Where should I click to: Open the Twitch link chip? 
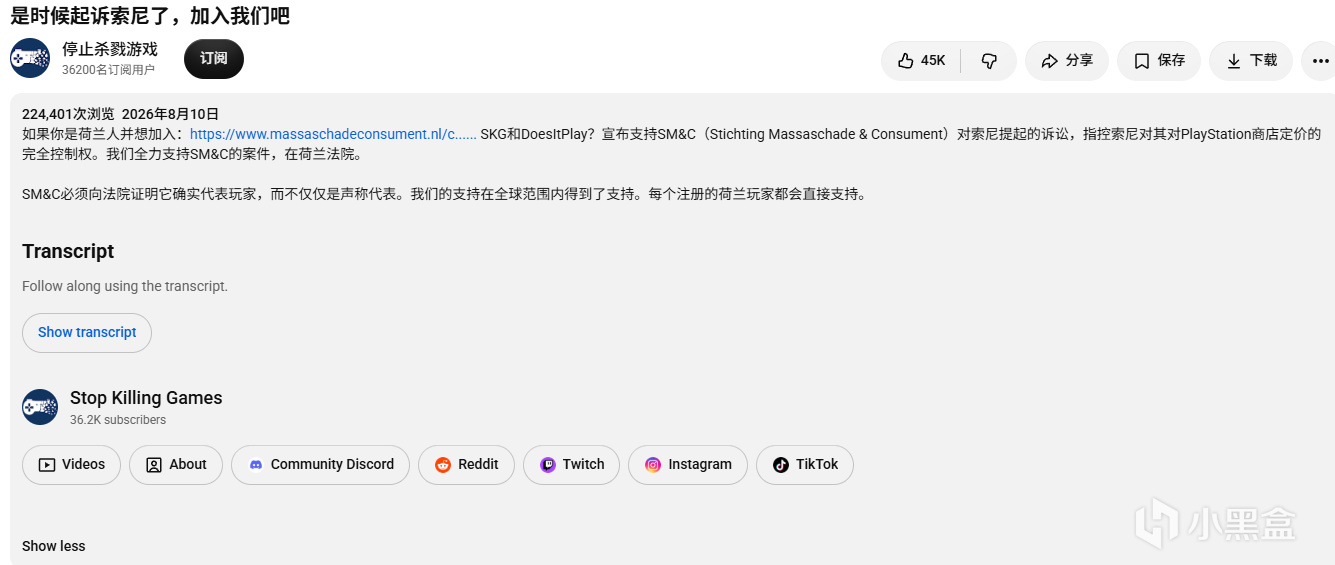tap(572, 465)
